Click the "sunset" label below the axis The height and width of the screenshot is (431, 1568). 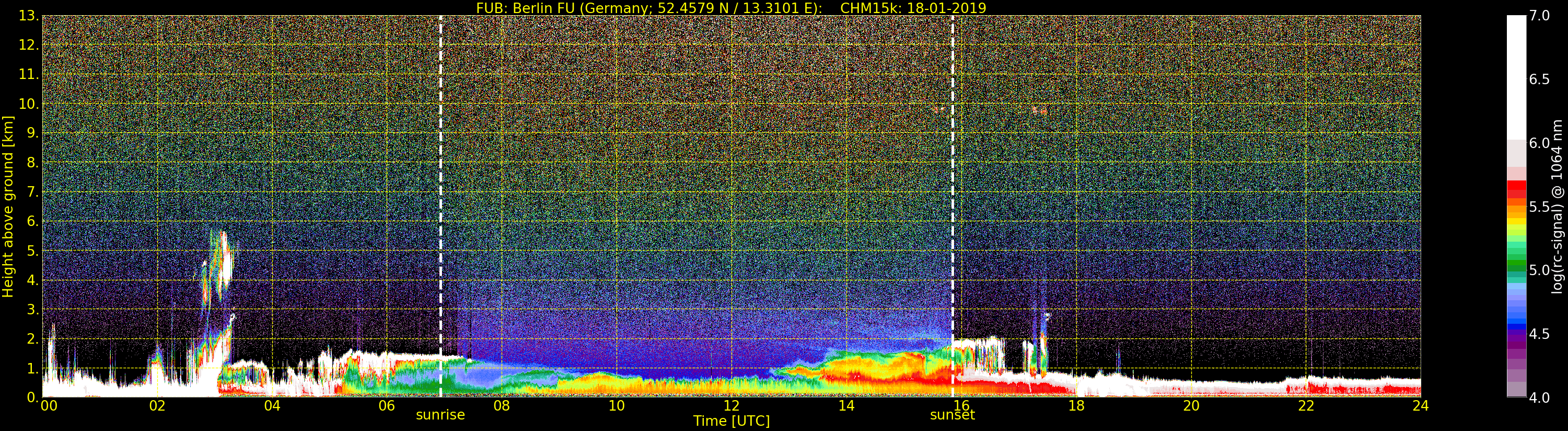[953, 415]
